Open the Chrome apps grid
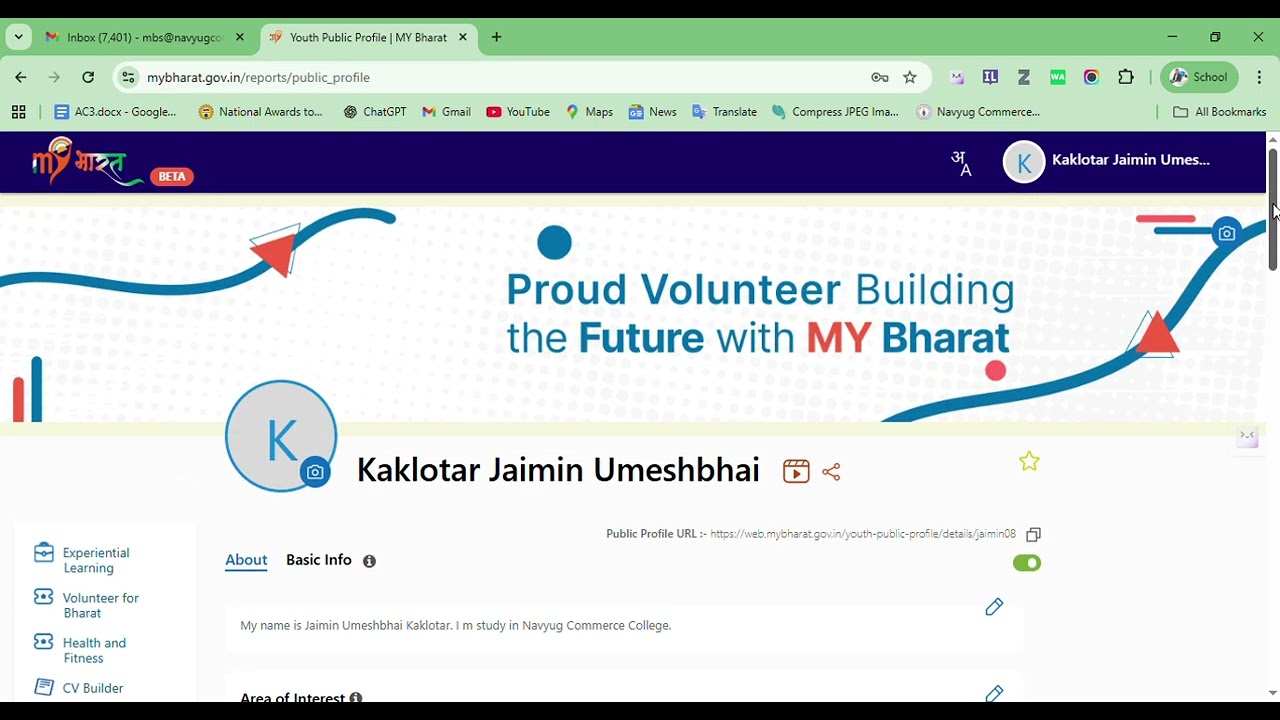1280x720 pixels. pos(18,112)
